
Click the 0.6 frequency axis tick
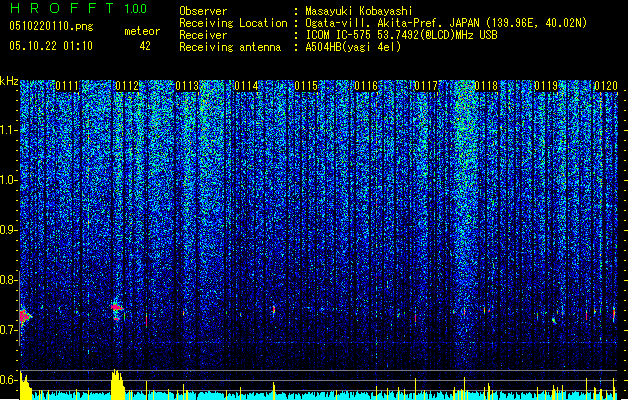pyautogui.click(x=9, y=380)
